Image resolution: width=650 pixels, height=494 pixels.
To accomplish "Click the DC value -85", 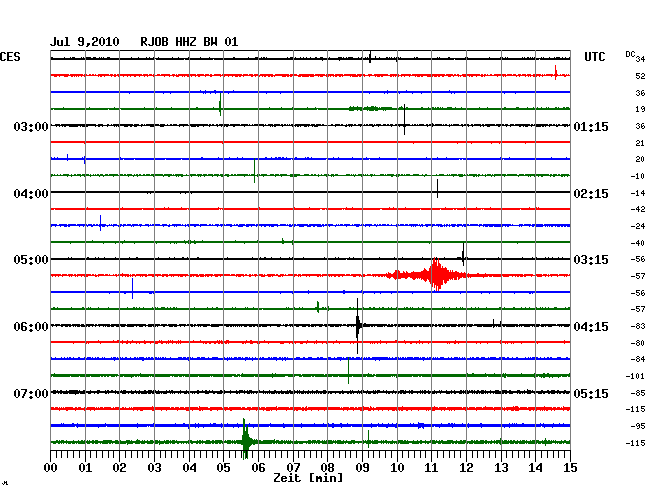I will click(638, 393).
